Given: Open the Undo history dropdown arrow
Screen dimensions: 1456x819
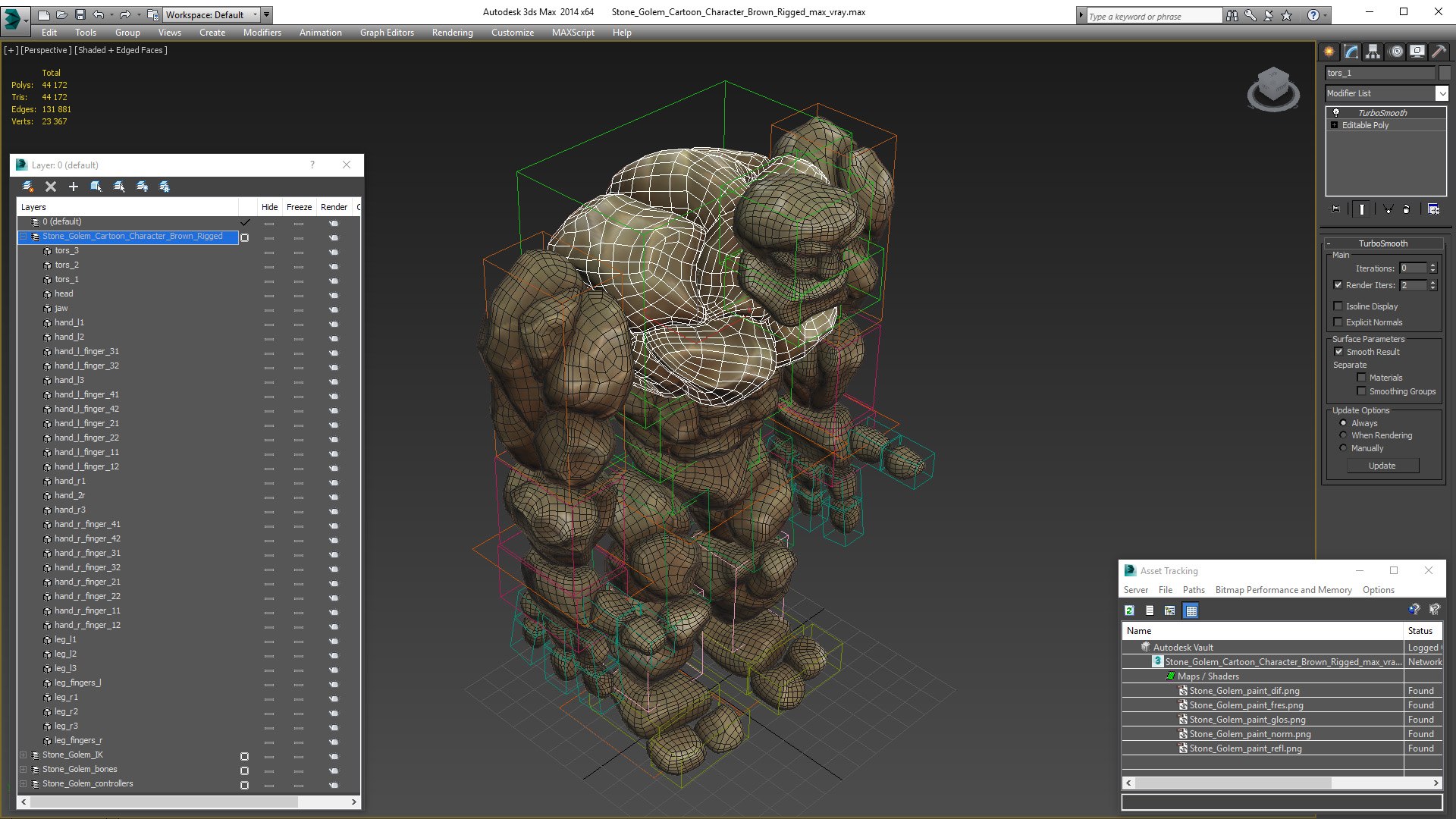Looking at the screenshot, I should click(111, 14).
